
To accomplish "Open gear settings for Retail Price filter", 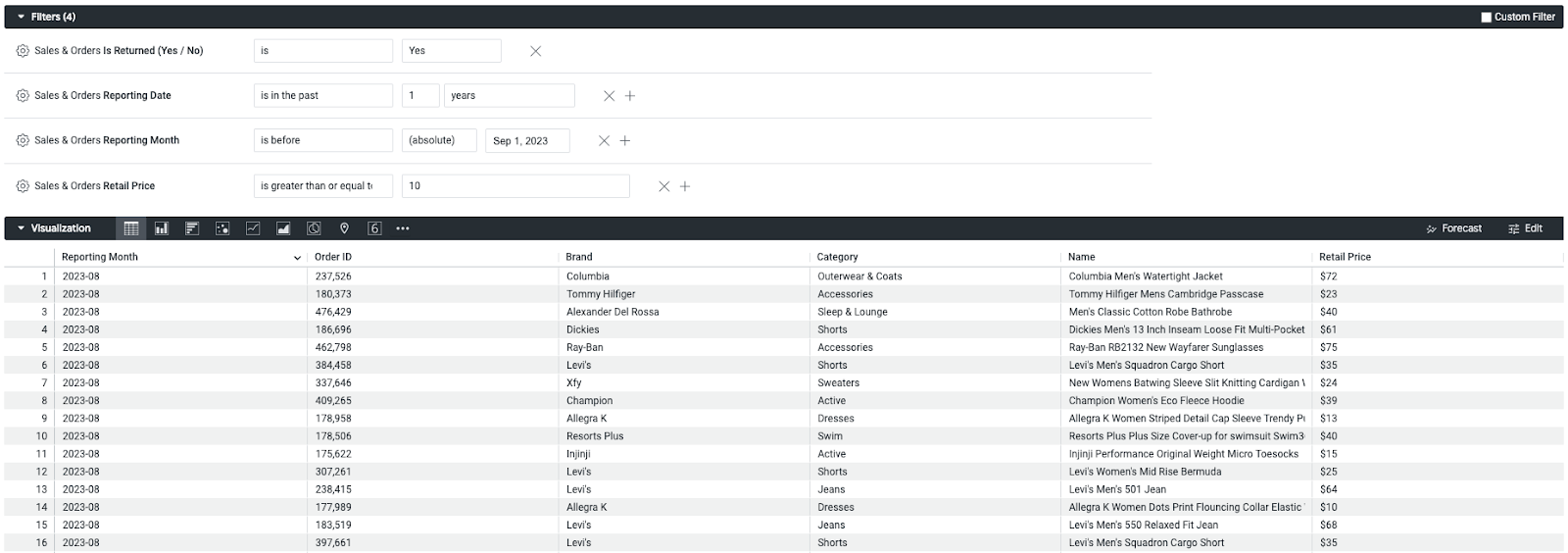I will [23, 185].
